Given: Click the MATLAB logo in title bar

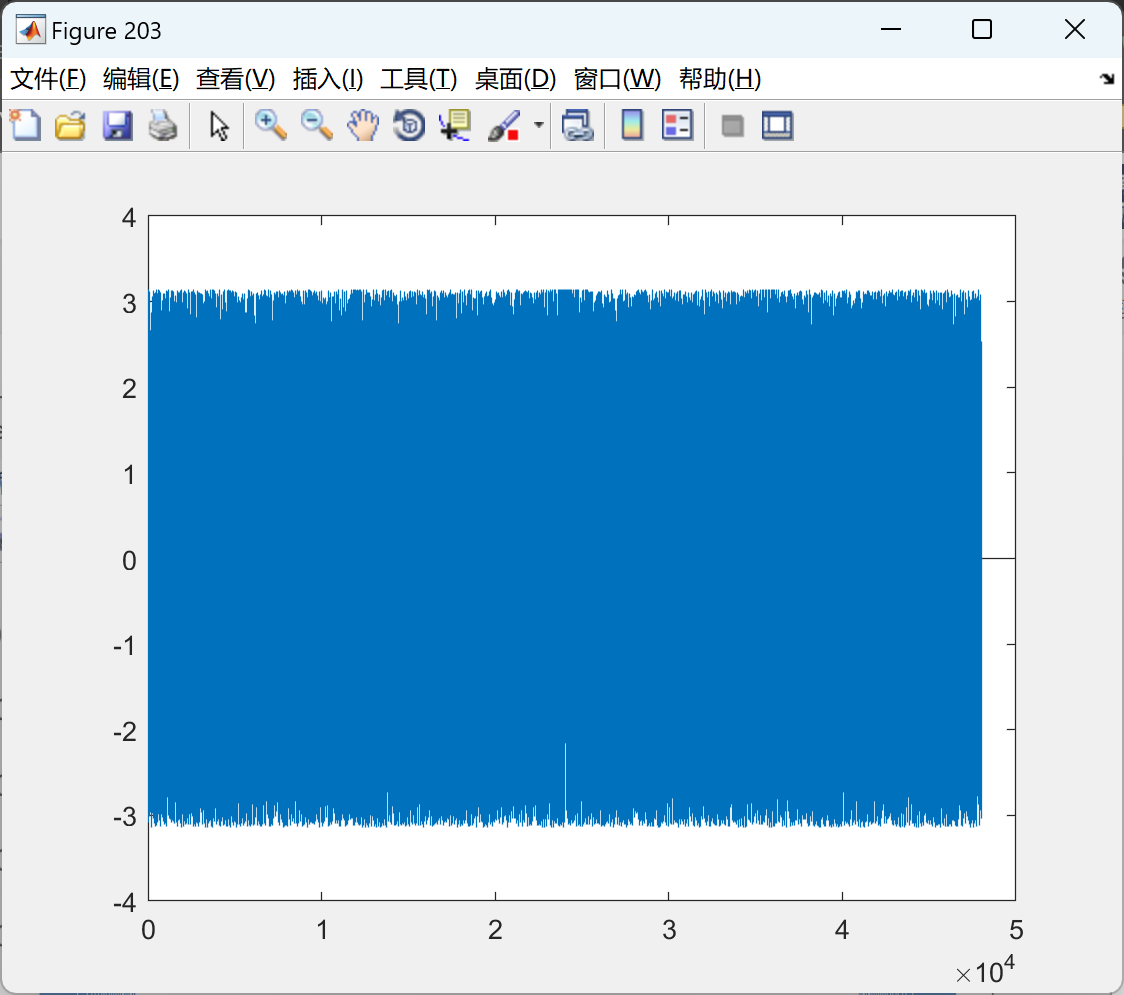Looking at the screenshot, I should pos(30,29).
